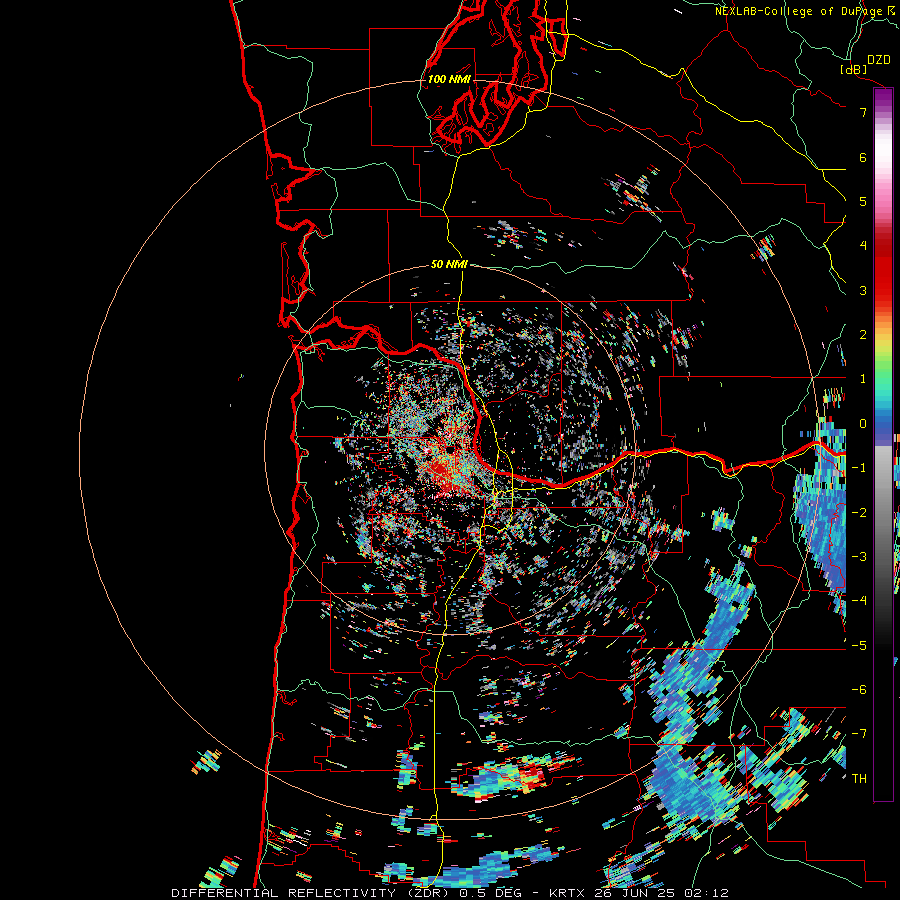Click the 26 JUN 25 date text

[635, 893]
